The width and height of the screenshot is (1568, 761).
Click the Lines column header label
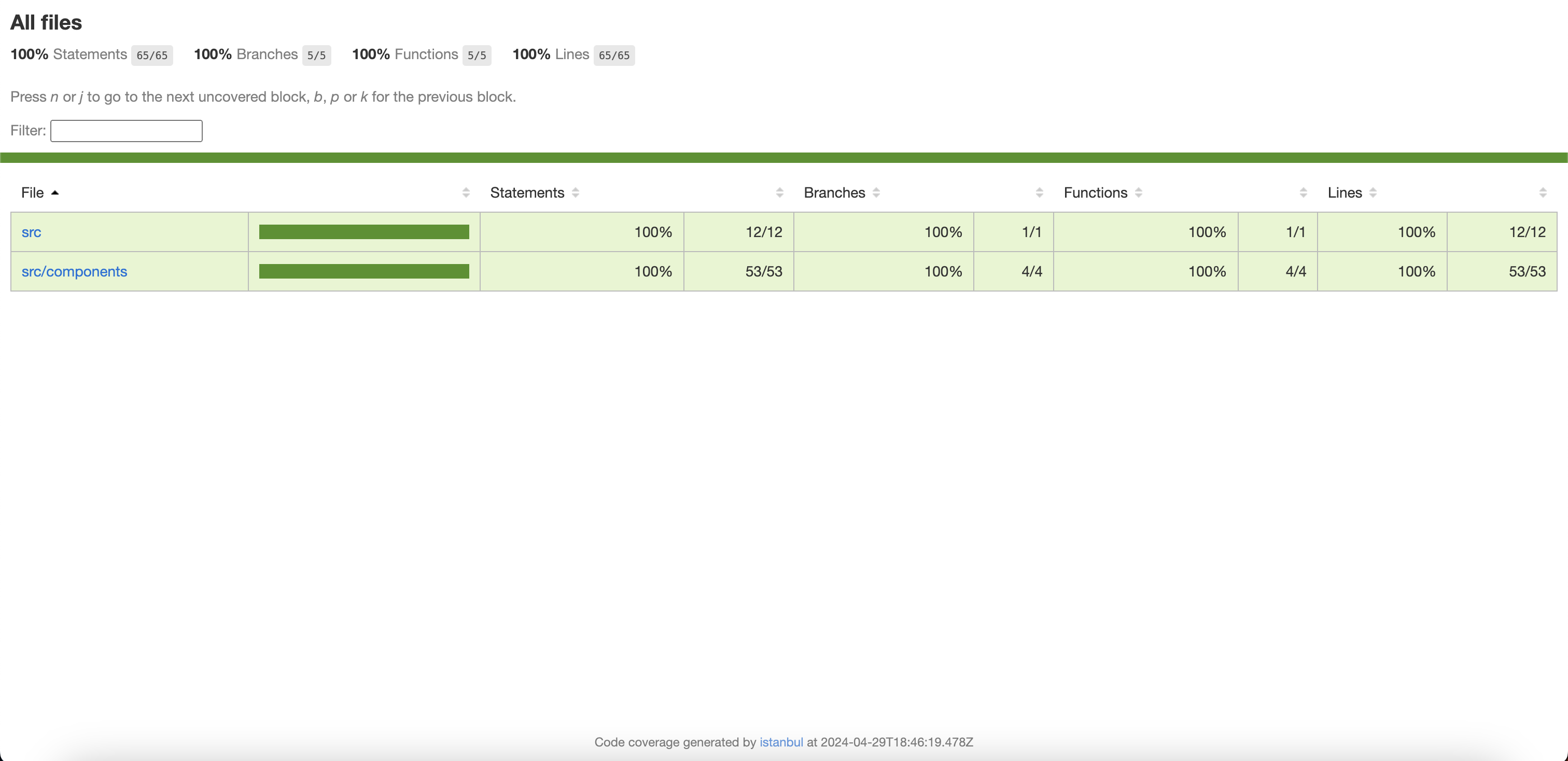1344,192
